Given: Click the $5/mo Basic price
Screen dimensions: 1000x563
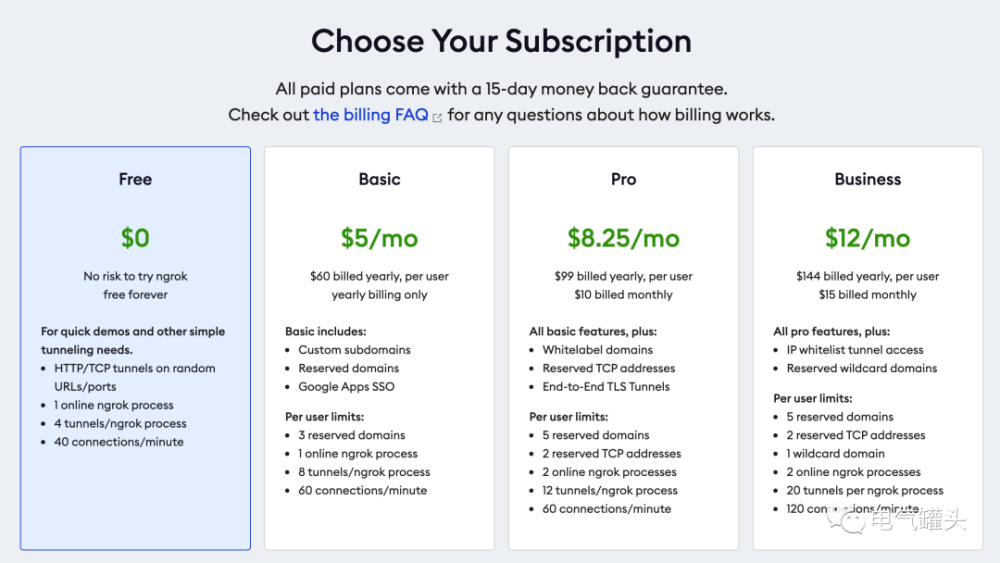Looking at the screenshot, I should coord(379,238).
